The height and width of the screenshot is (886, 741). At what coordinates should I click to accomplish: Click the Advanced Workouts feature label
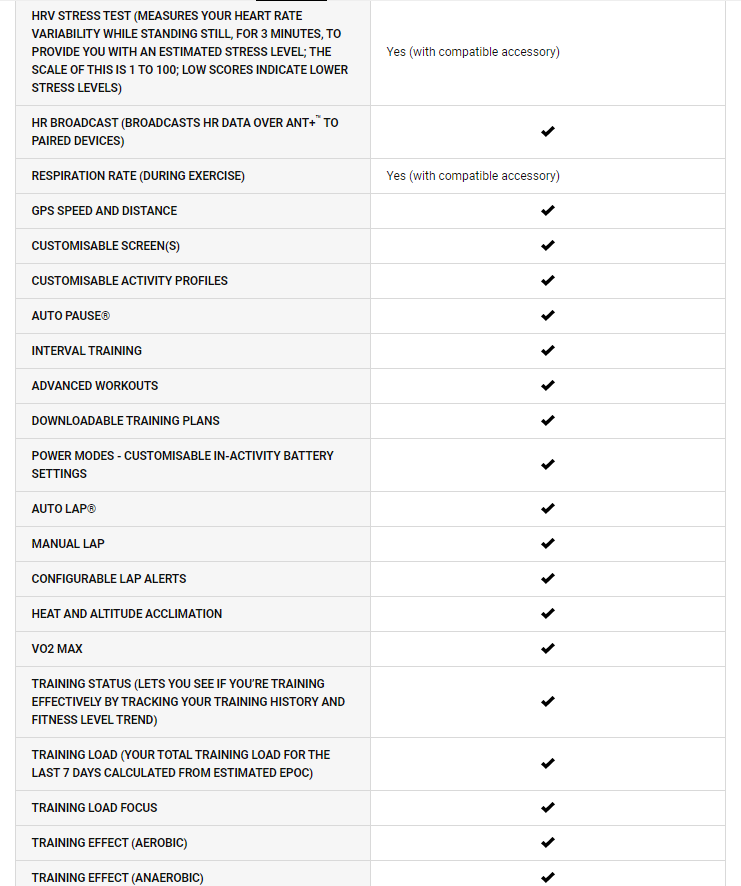(x=95, y=386)
